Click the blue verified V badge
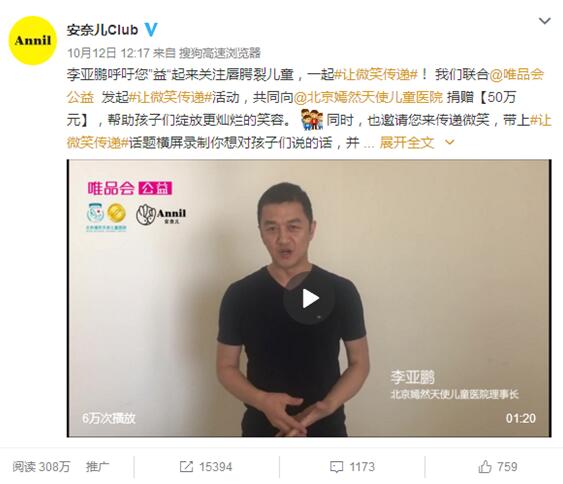This screenshot has width=563, height=484. 151,29
